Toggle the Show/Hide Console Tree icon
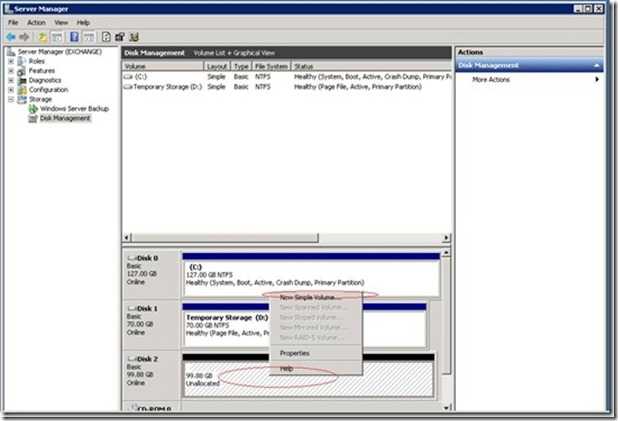The height and width of the screenshot is (421, 618). tap(57, 37)
